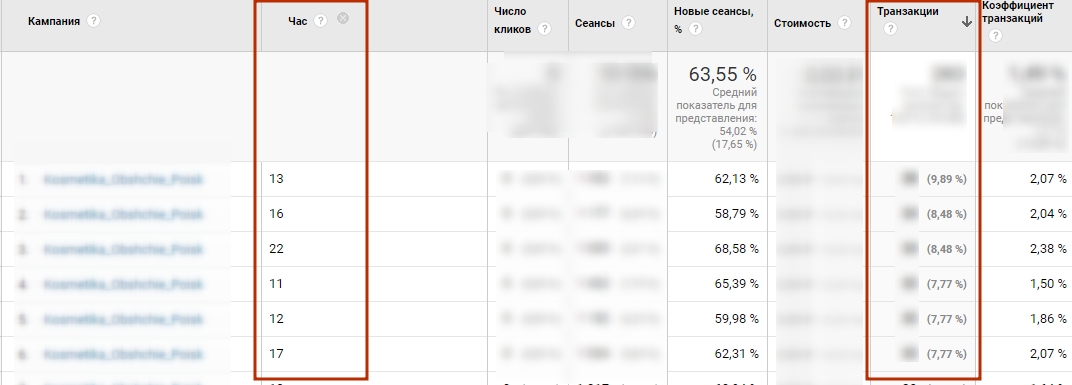Sort by Число кликов column header

513,21
